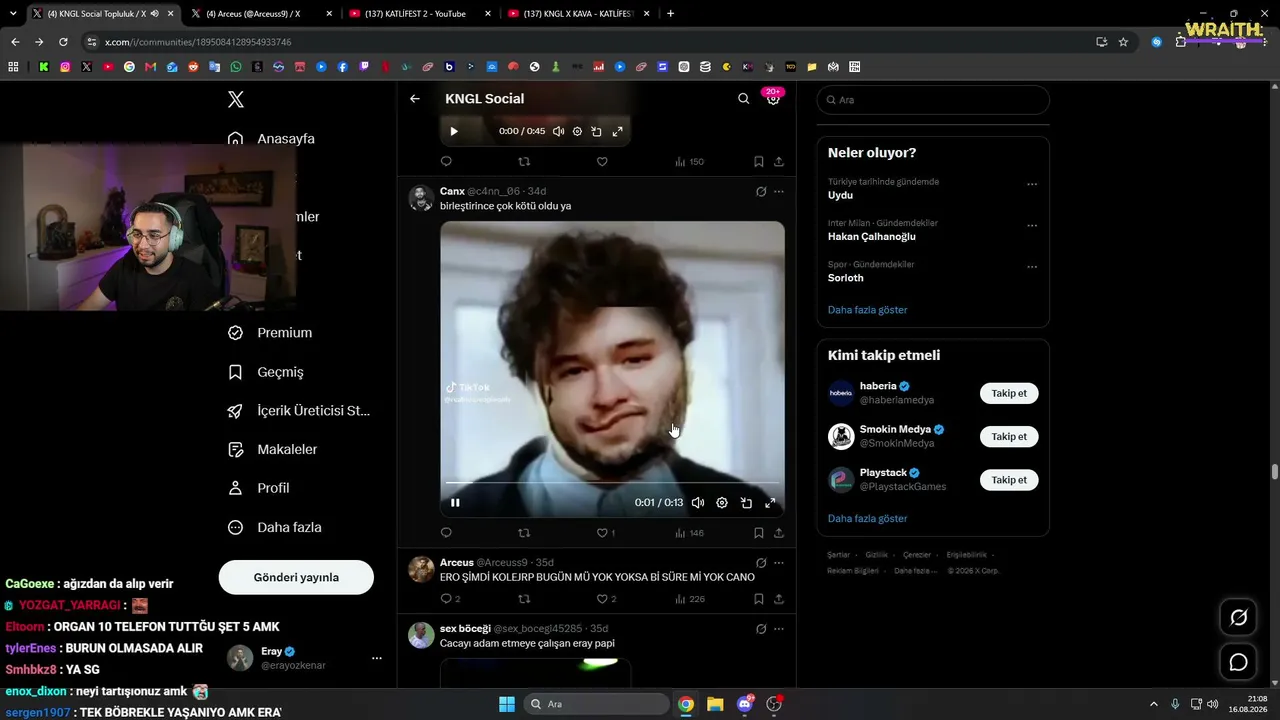
Task: View analytics showing 146 on Canx's post
Action: click(690, 533)
